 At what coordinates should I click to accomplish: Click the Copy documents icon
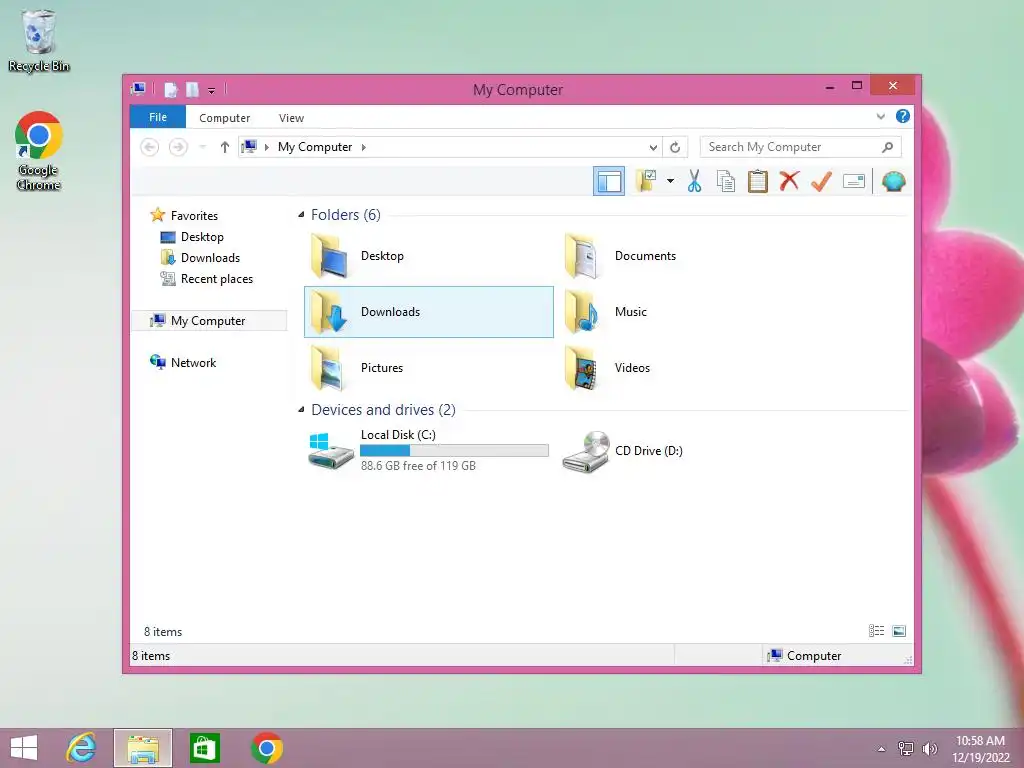point(726,181)
